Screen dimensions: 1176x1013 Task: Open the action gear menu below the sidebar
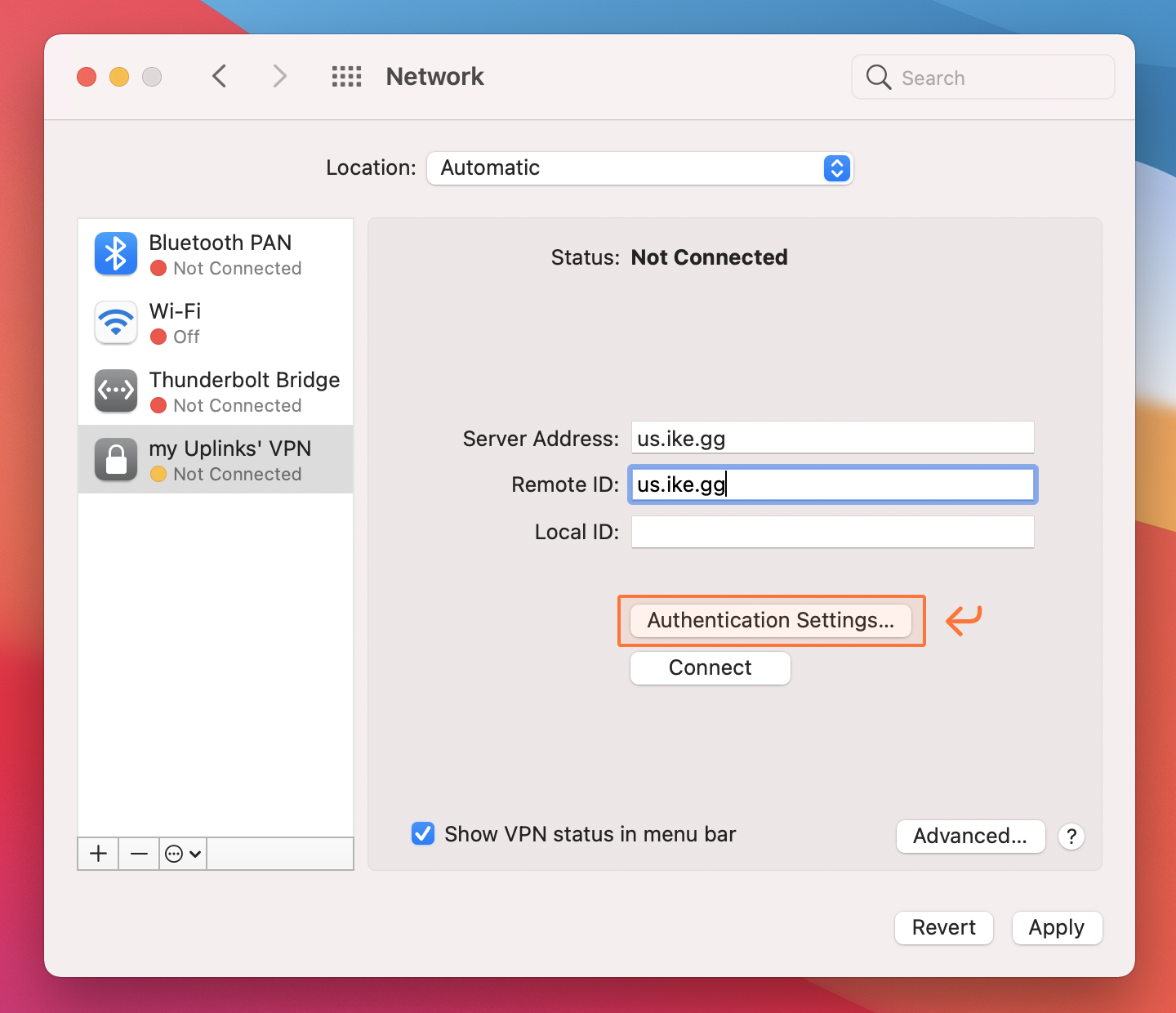181,854
